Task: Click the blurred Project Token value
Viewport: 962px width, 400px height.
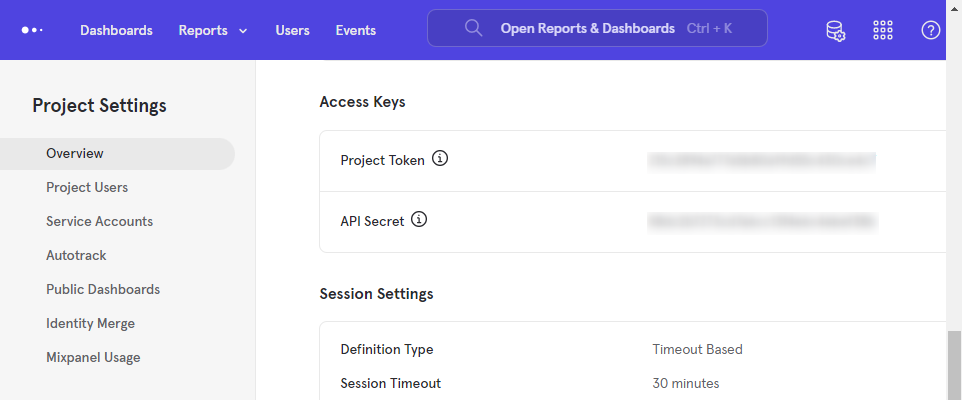Action: tap(762, 160)
